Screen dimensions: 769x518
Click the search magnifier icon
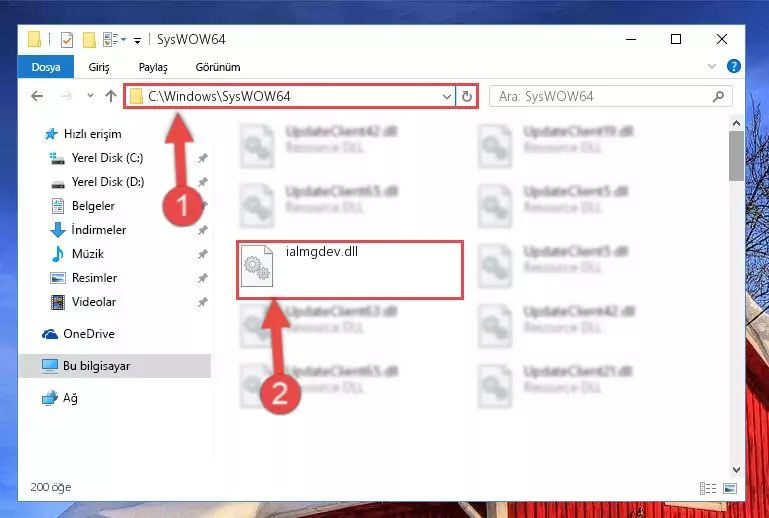point(718,96)
